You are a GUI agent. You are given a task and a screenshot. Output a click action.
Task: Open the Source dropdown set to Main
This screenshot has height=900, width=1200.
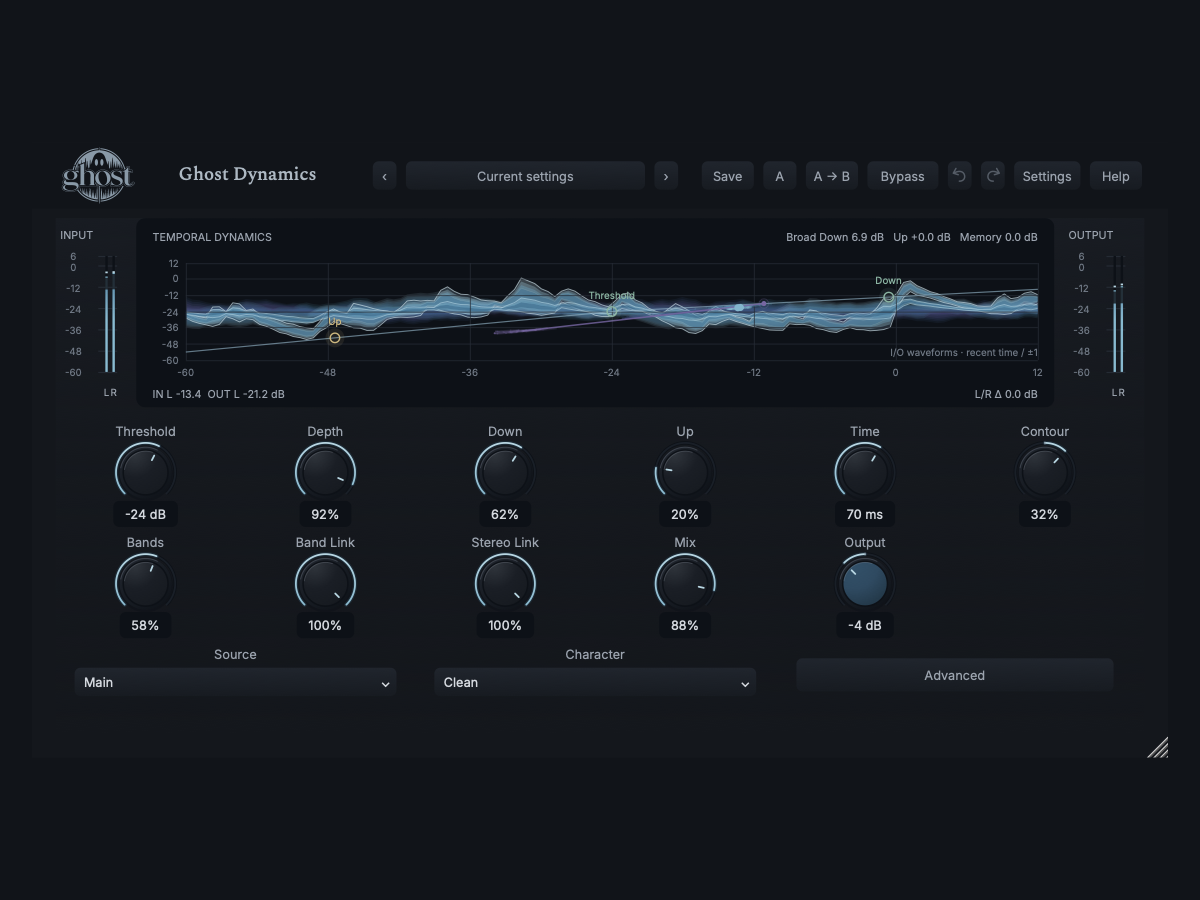[x=235, y=682]
